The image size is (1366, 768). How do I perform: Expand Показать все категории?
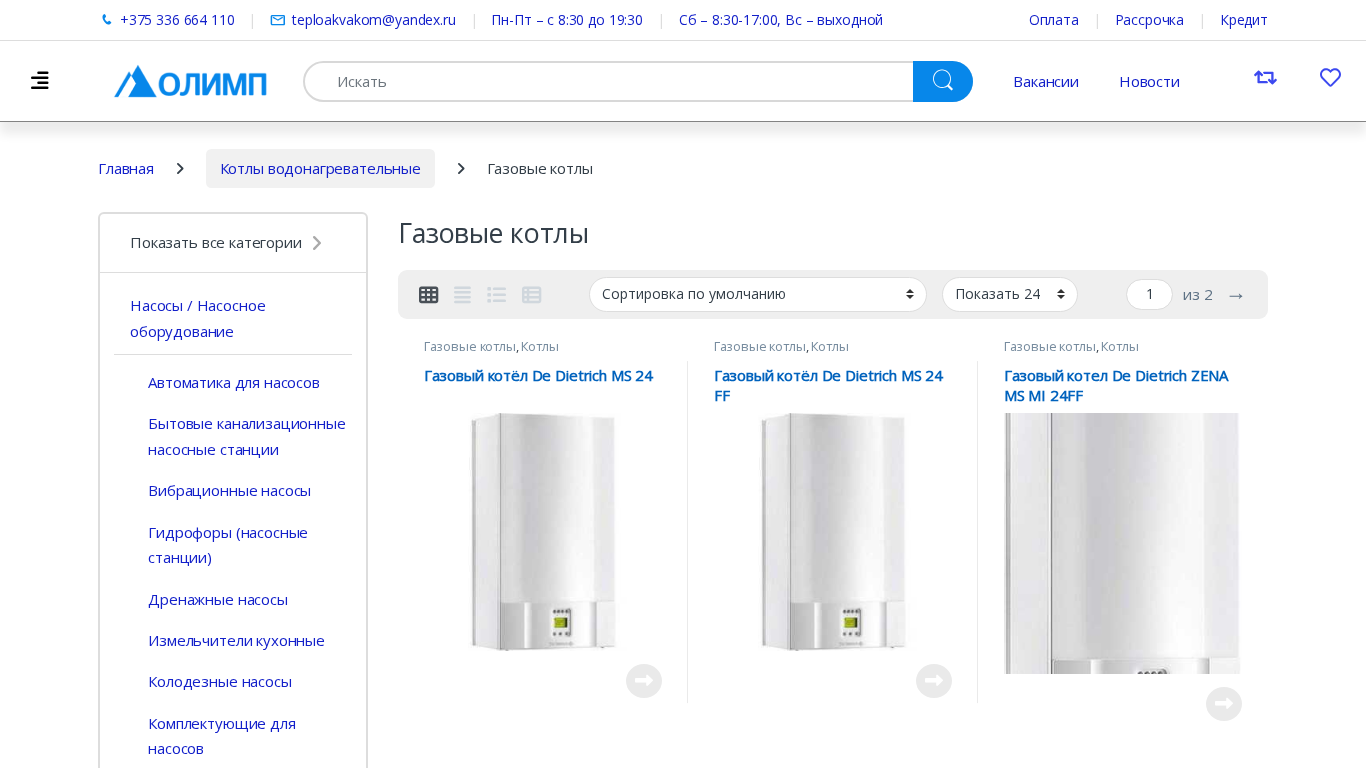point(226,243)
